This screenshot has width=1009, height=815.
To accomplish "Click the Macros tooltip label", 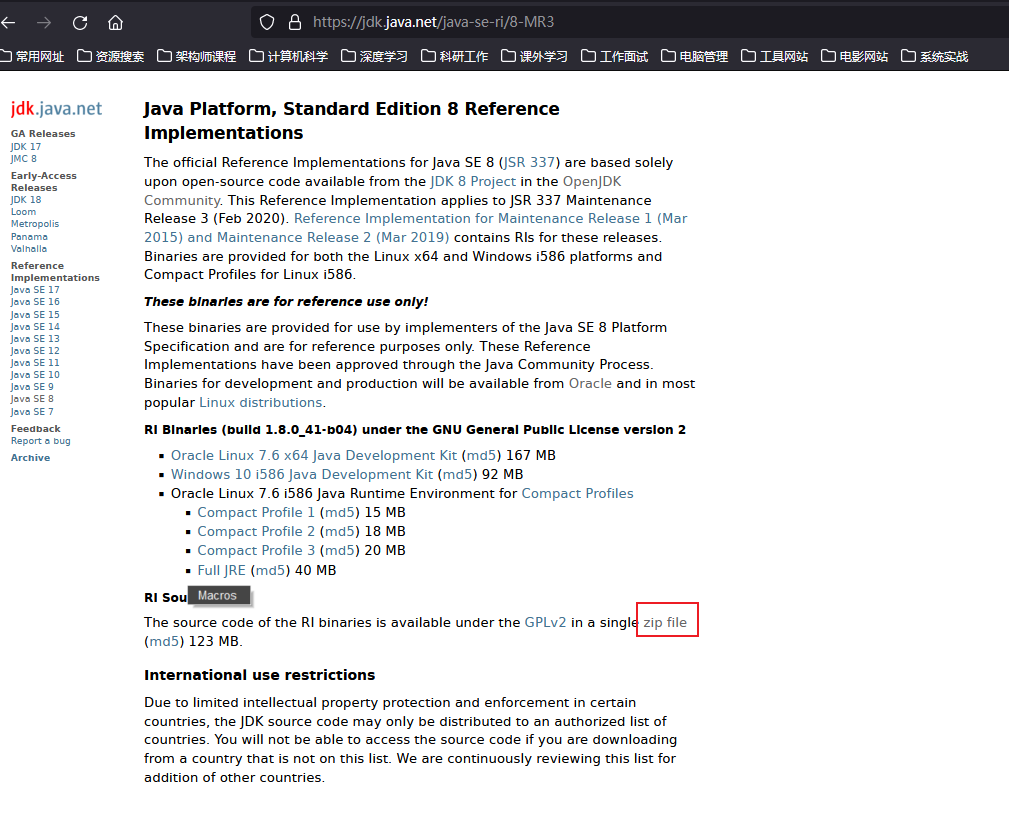I will point(218,596).
